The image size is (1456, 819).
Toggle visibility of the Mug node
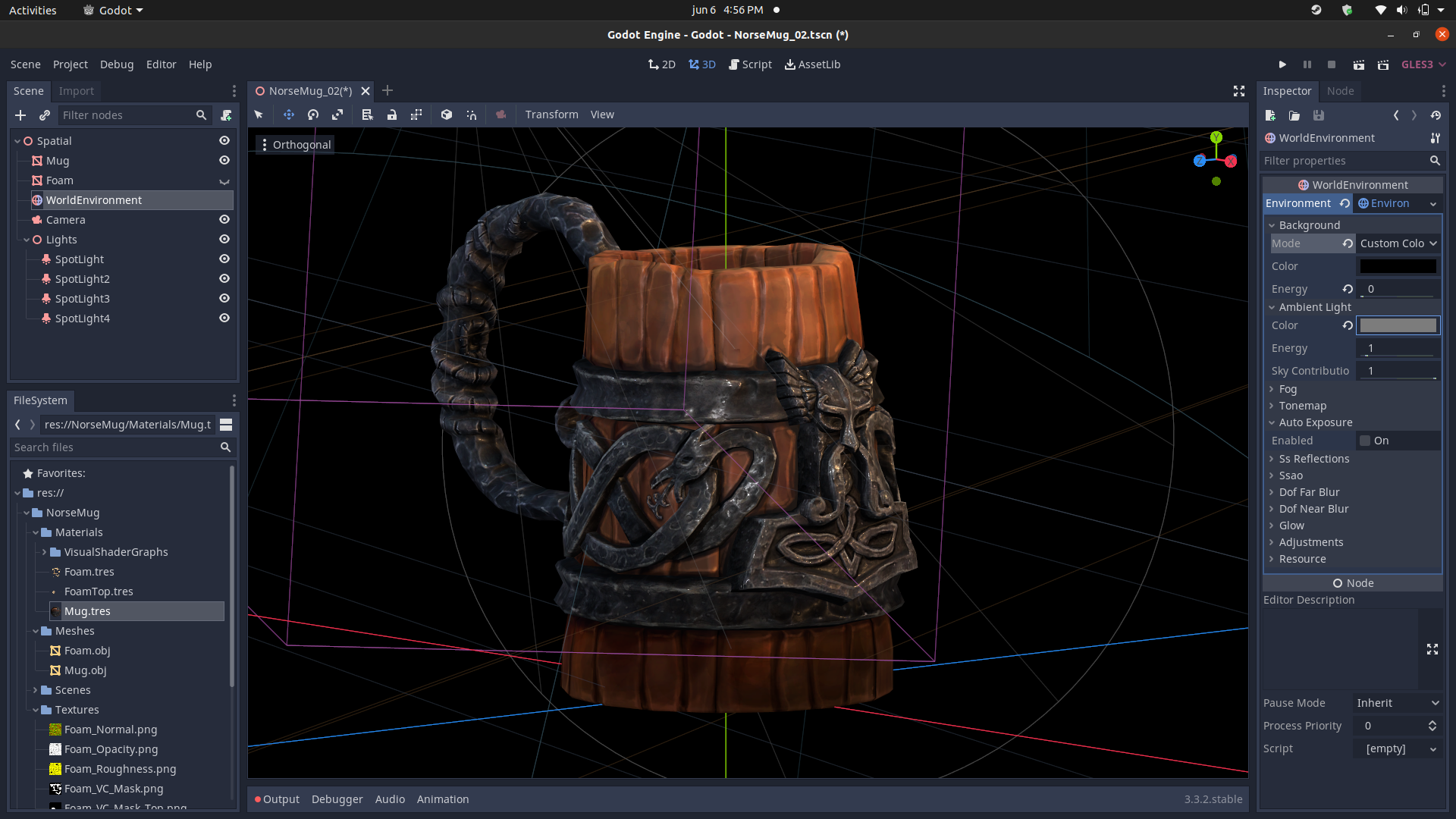(x=224, y=161)
